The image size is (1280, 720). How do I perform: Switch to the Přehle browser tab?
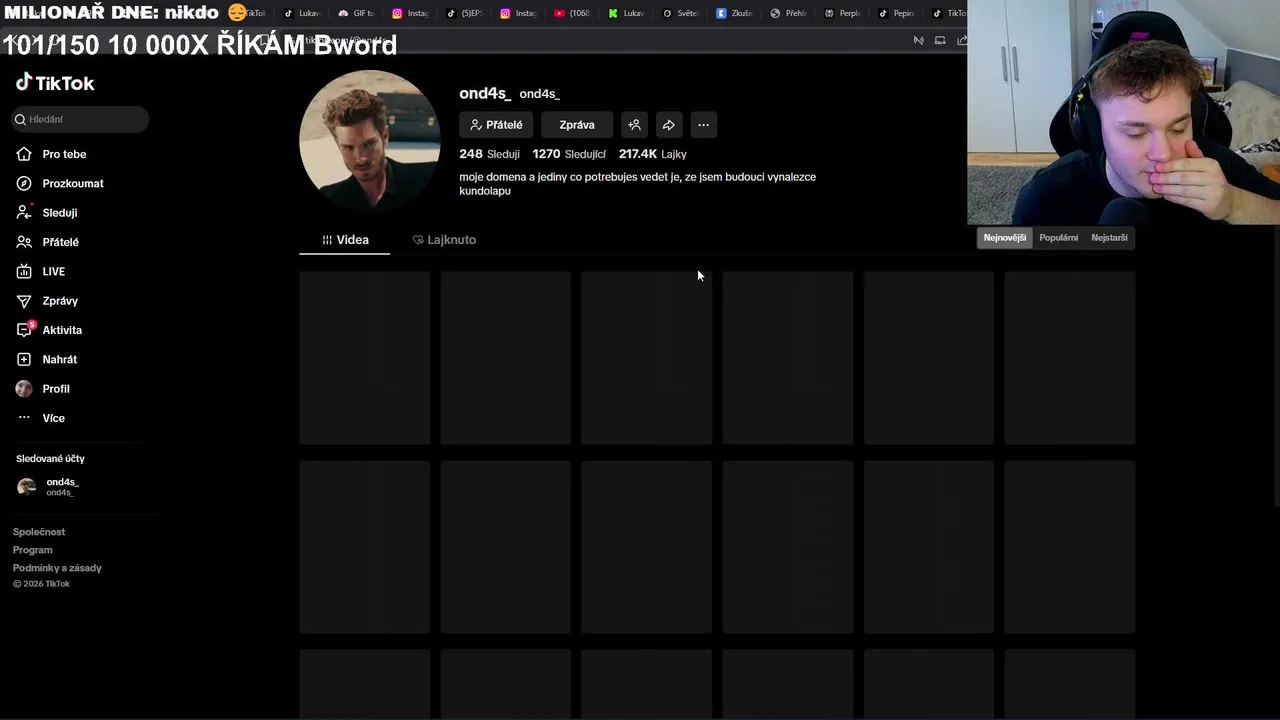pos(789,13)
